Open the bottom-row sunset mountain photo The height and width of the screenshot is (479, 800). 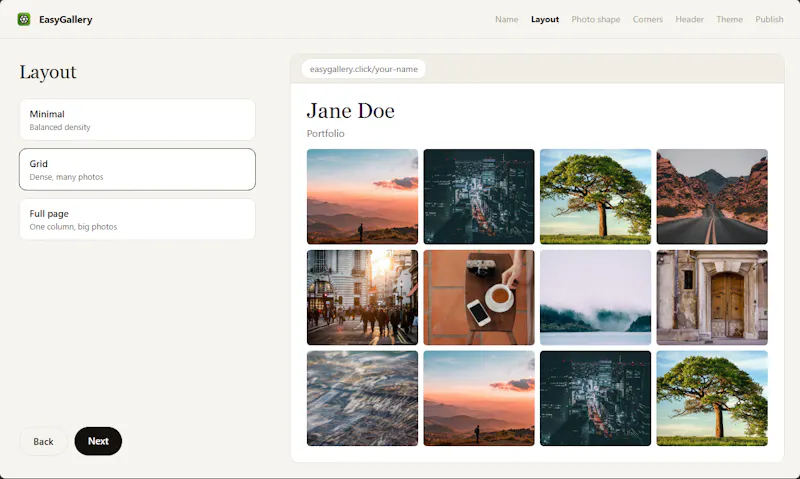[479, 398]
